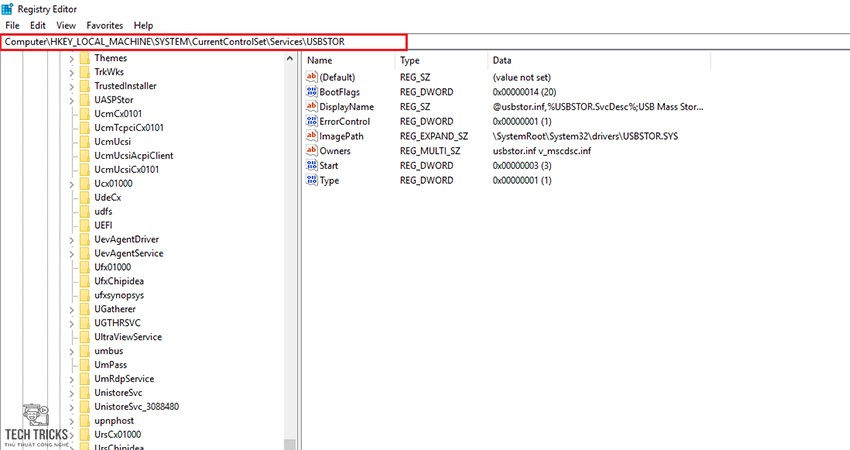Expand the Ucx01000 key
The width and height of the screenshot is (850, 450).
tap(72, 184)
